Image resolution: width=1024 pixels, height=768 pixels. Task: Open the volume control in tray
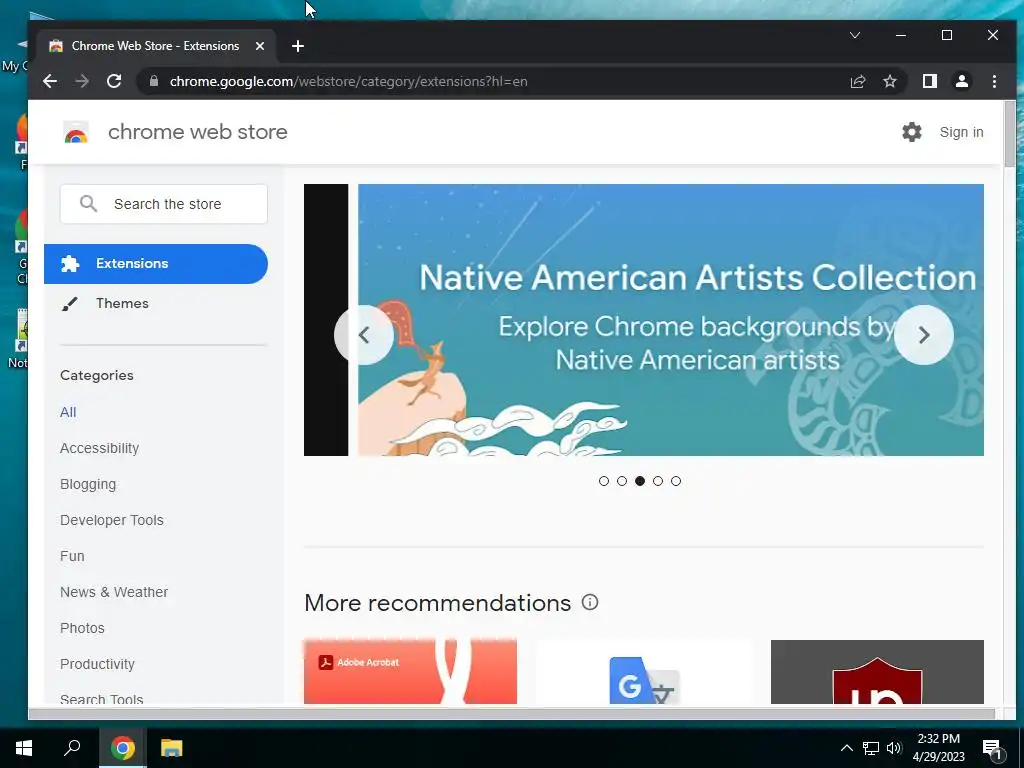[x=894, y=748]
